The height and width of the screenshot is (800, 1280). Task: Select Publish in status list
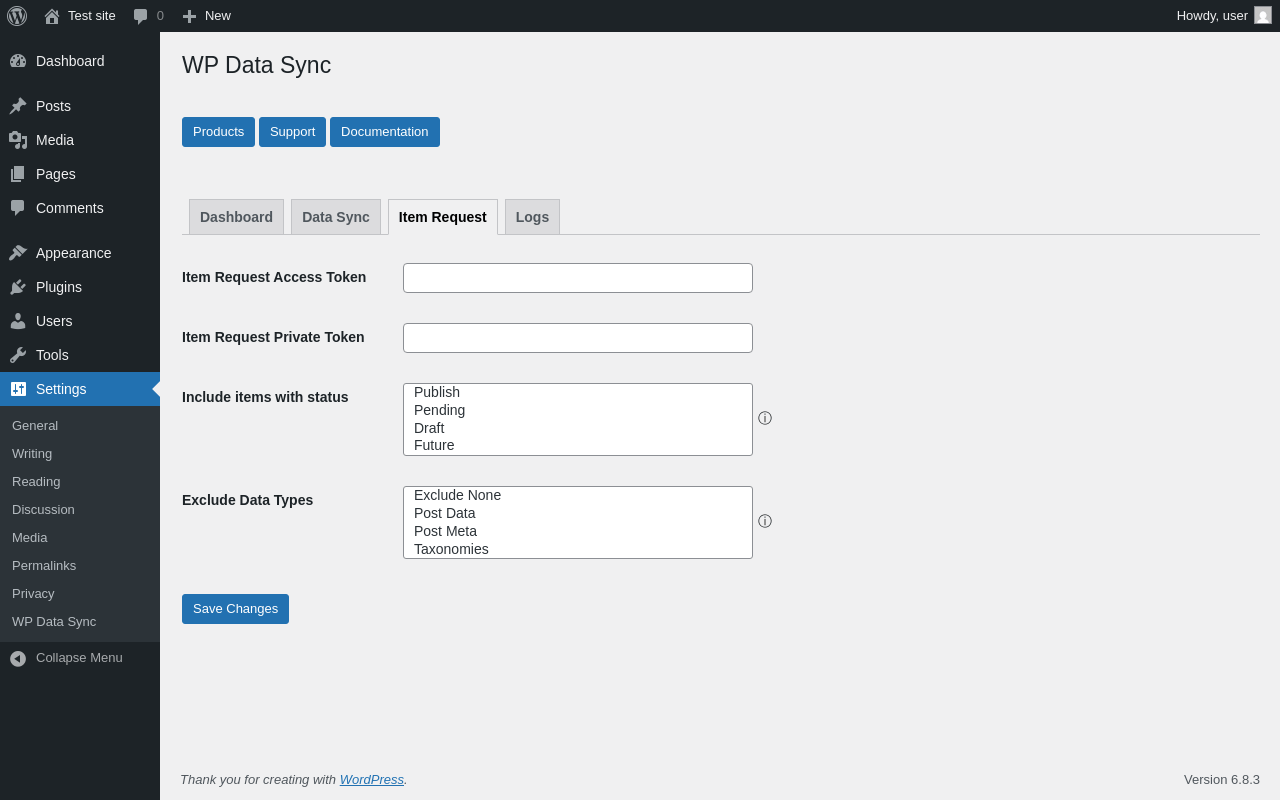(x=437, y=392)
